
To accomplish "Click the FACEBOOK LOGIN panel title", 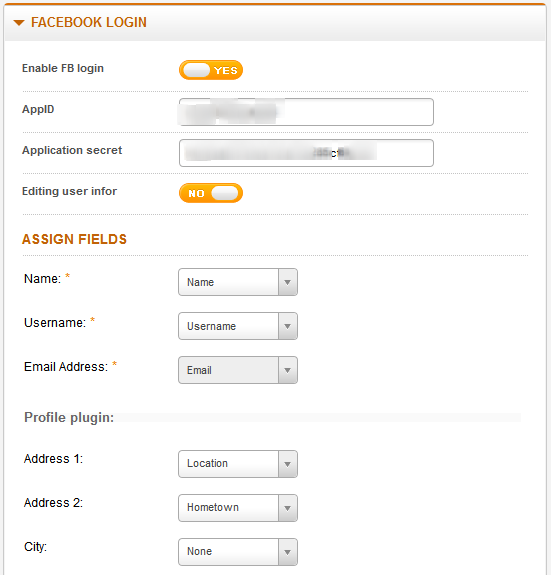I will tap(89, 22).
